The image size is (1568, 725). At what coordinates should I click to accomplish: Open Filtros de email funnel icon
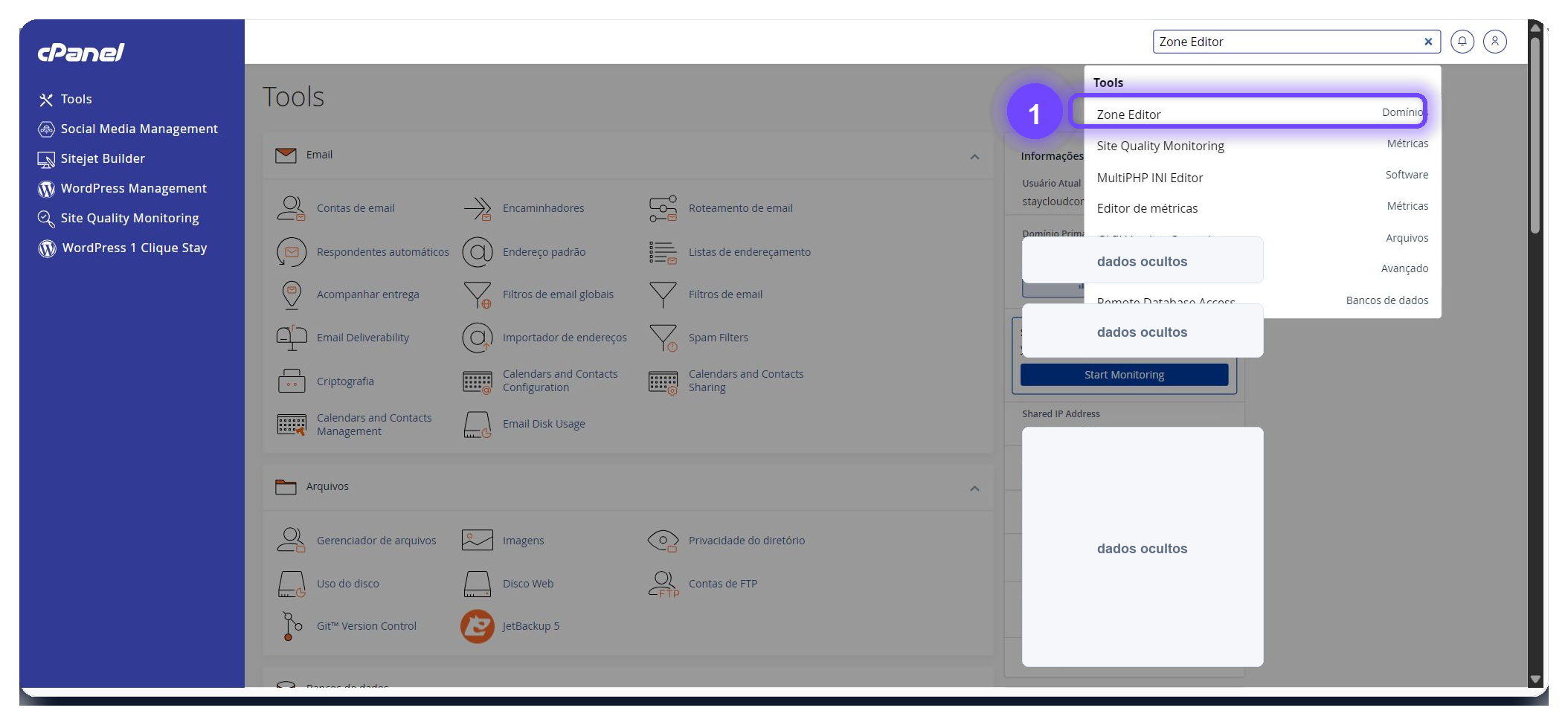[663, 294]
